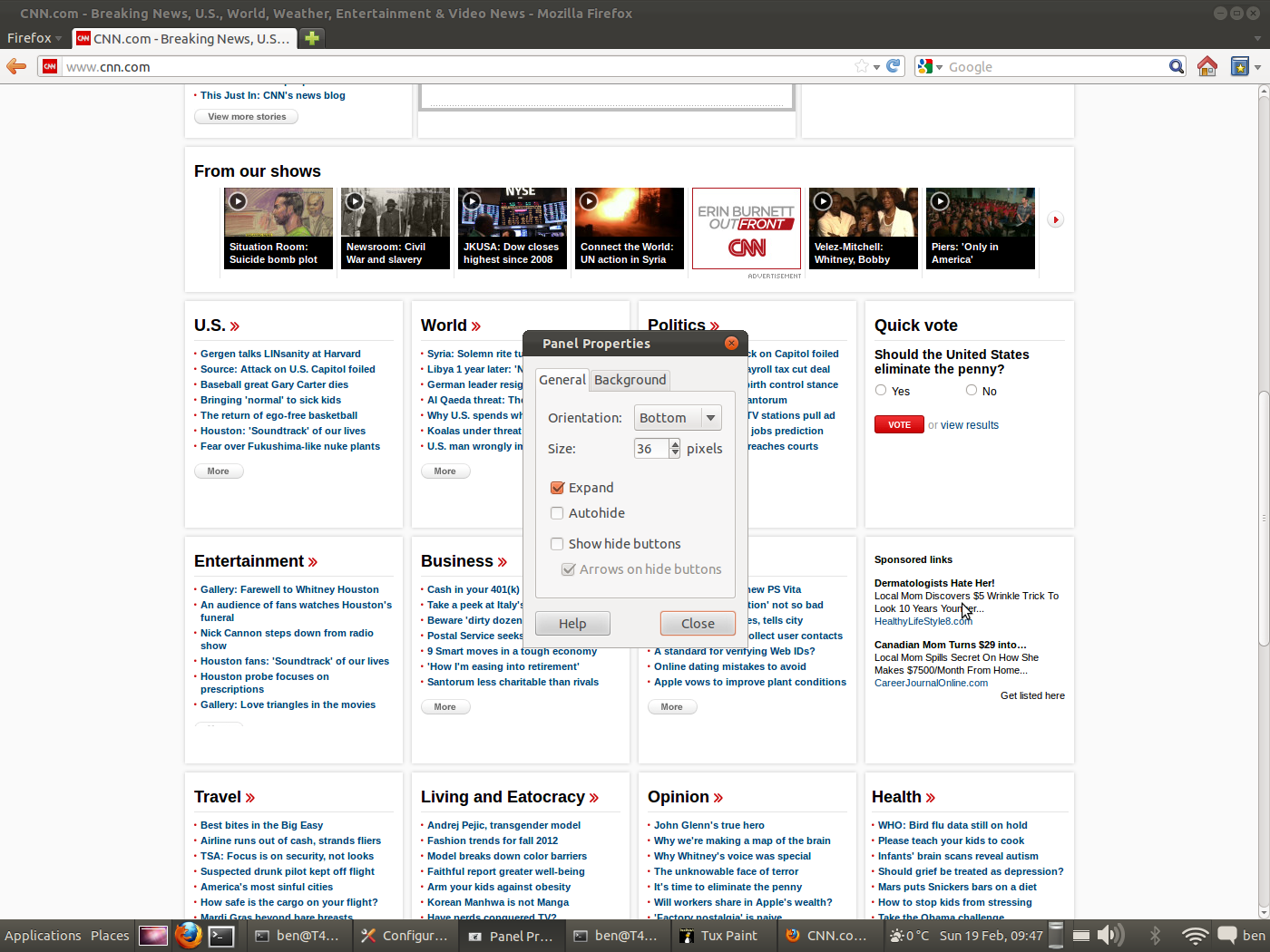The height and width of the screenshot is (952, 1270).
Task: Open the bookmarks icon dropdown arrow
Action: pos(1258,67)
